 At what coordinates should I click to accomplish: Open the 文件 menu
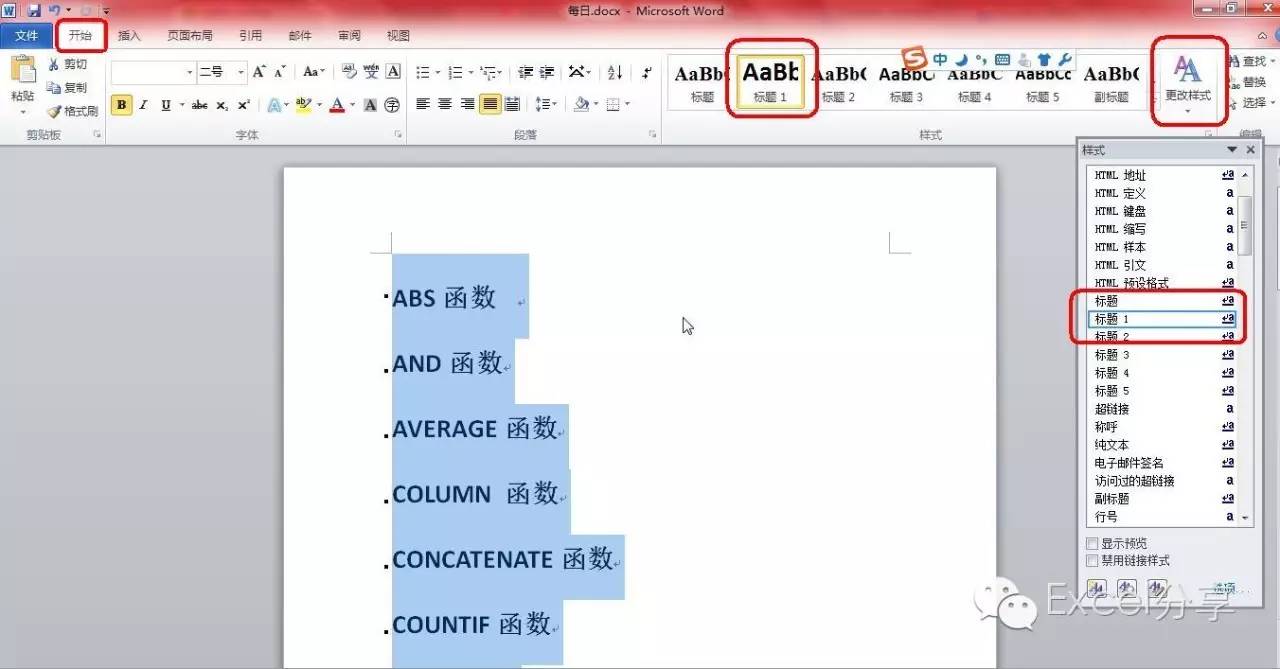click(x=26, y=35)
